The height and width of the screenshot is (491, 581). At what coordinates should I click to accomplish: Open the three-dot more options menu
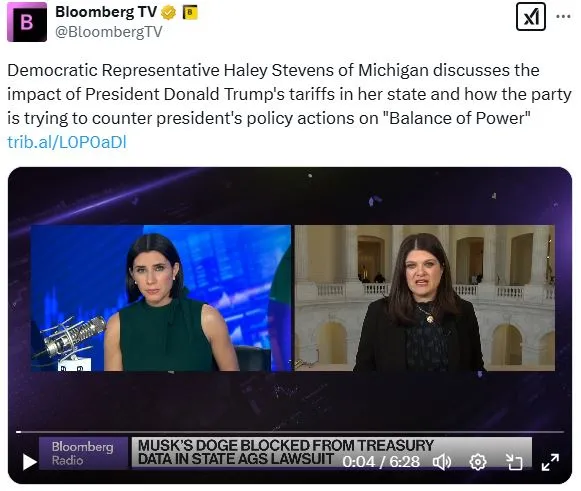[563, 17]
